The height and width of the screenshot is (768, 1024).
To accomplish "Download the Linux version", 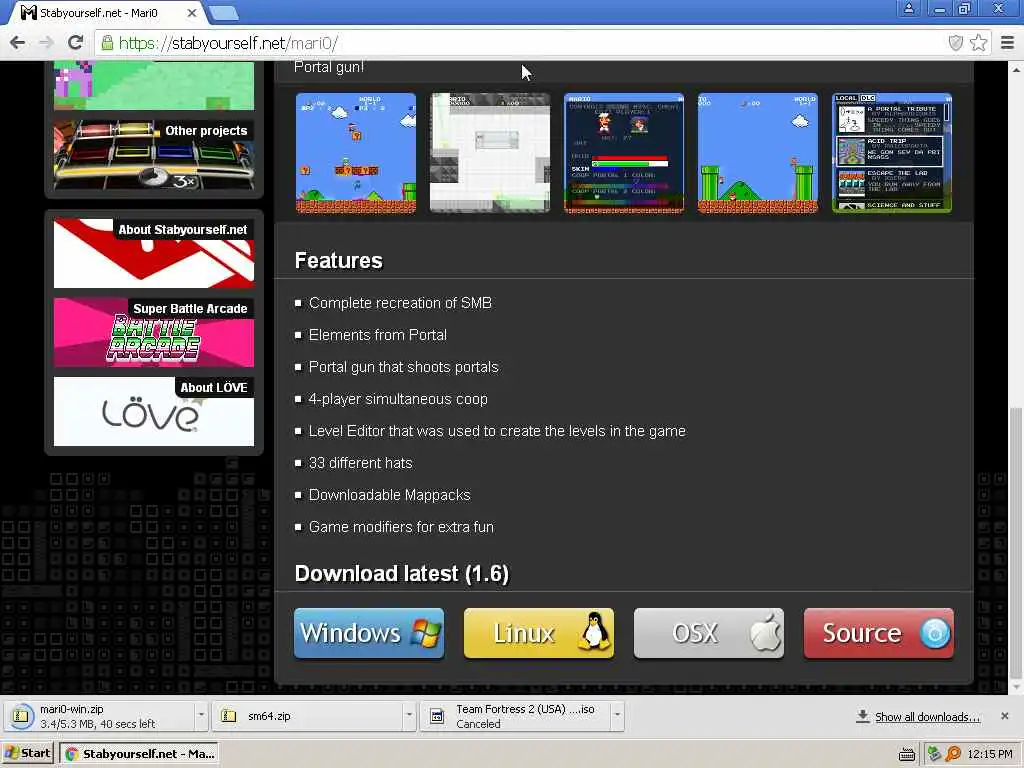I will click(539, 633).
